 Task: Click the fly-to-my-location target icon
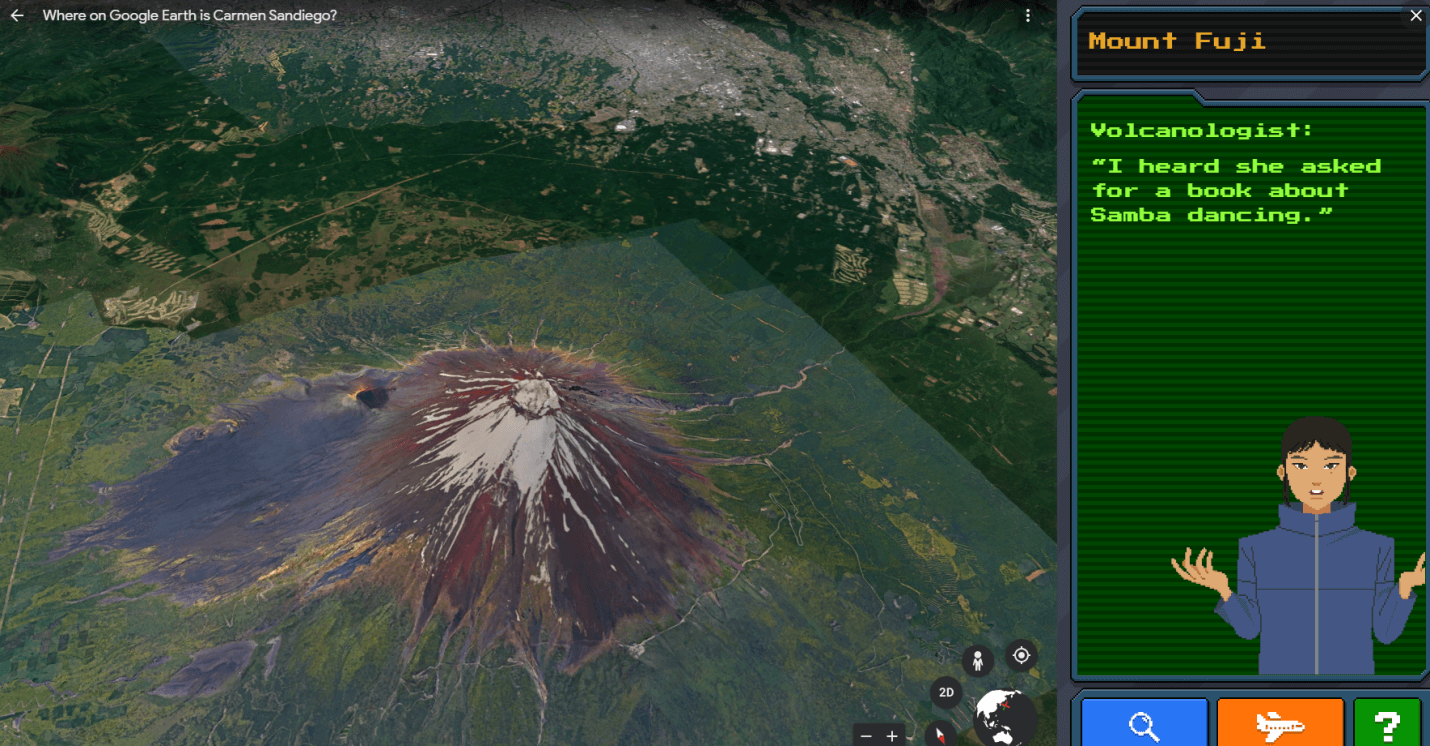tap(1021, 655)
